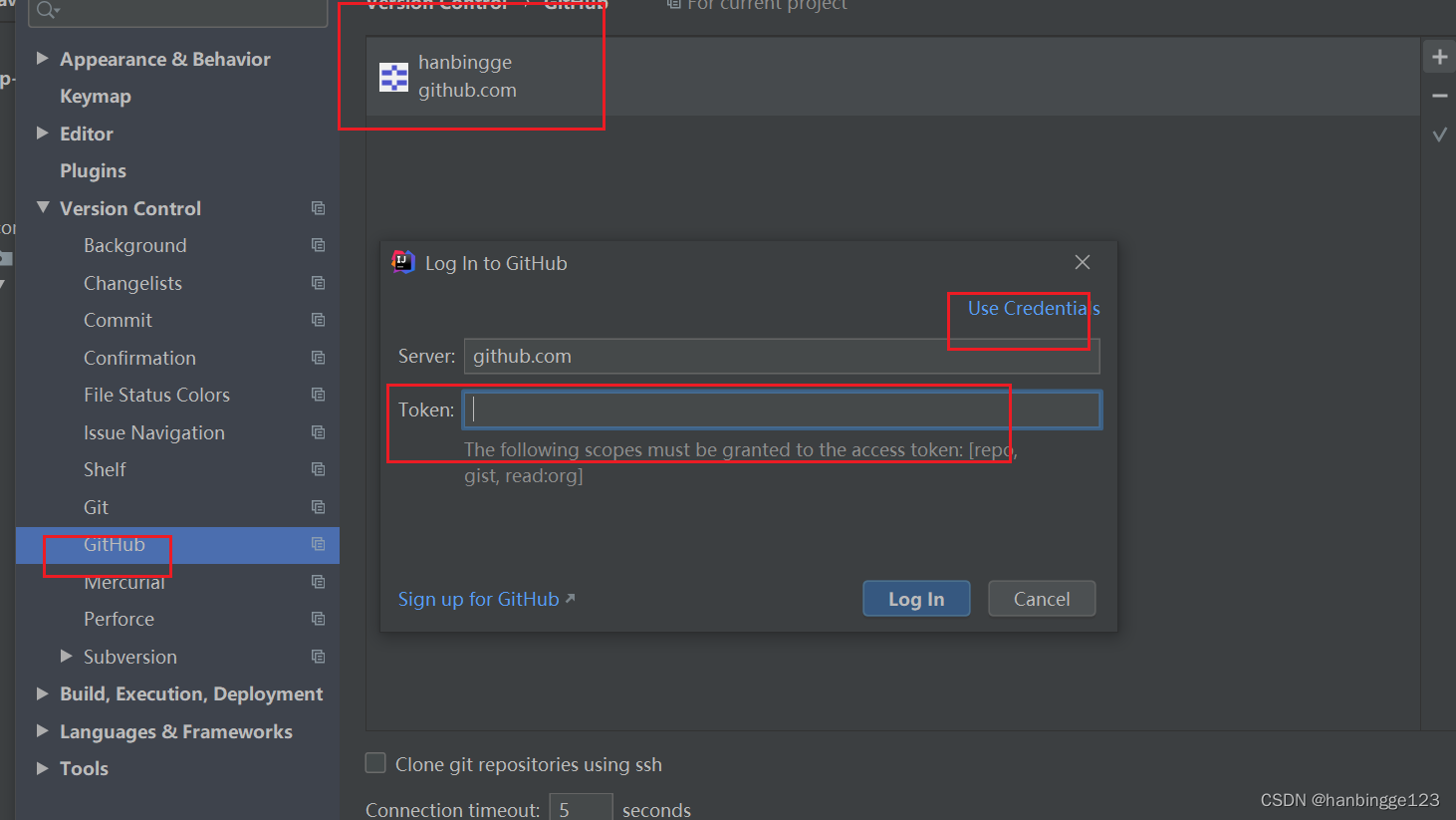Click the hanbingge account avatar icon
This screenshot has height=820, width=1456.
pyautogui.click(x=394, y=77)
